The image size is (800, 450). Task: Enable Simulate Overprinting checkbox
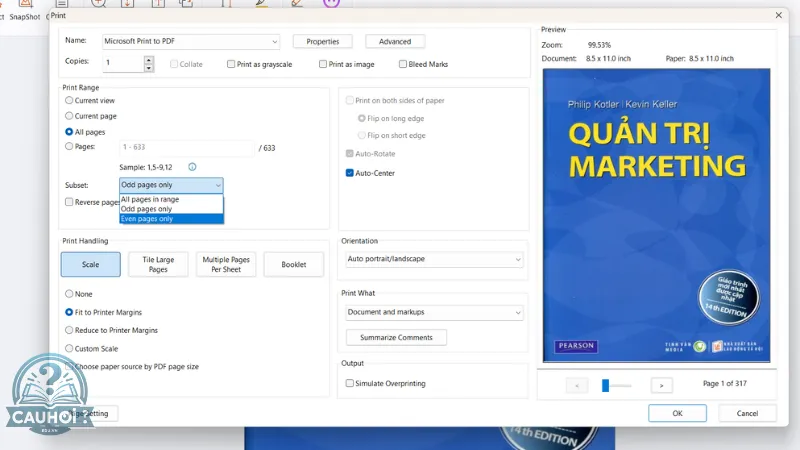(349, 383)
